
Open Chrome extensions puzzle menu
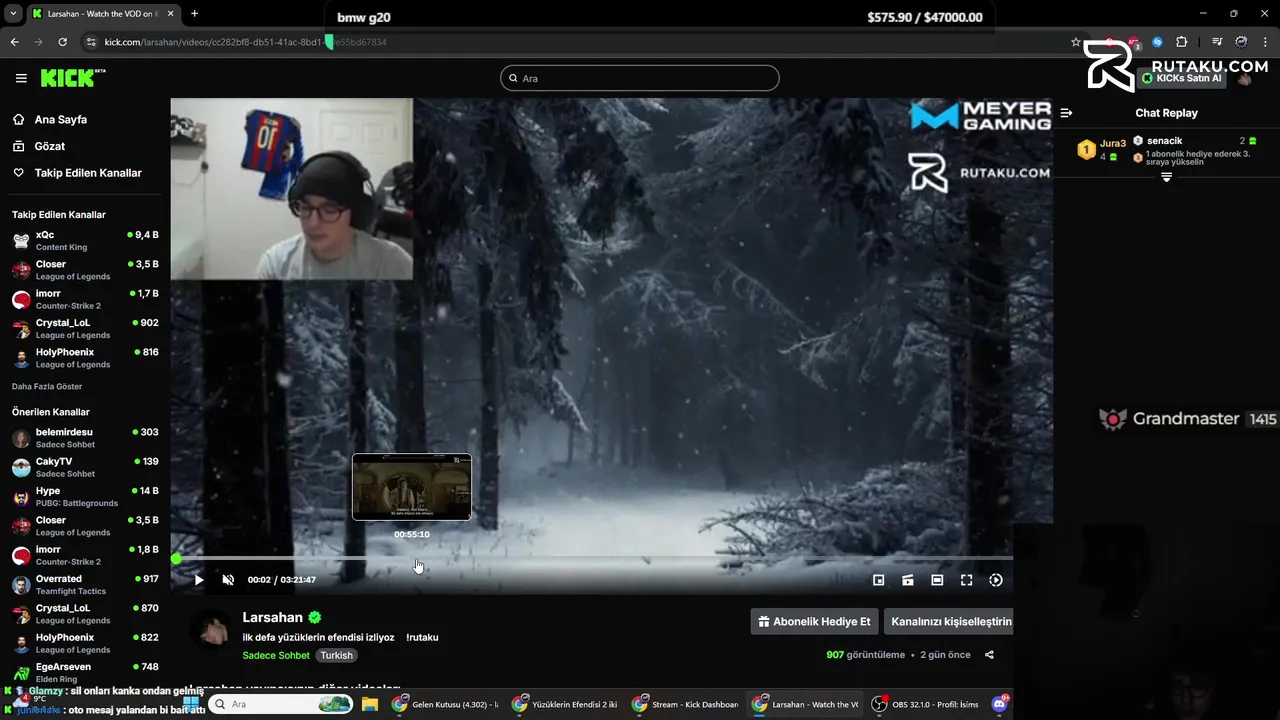coord(1181,42)
